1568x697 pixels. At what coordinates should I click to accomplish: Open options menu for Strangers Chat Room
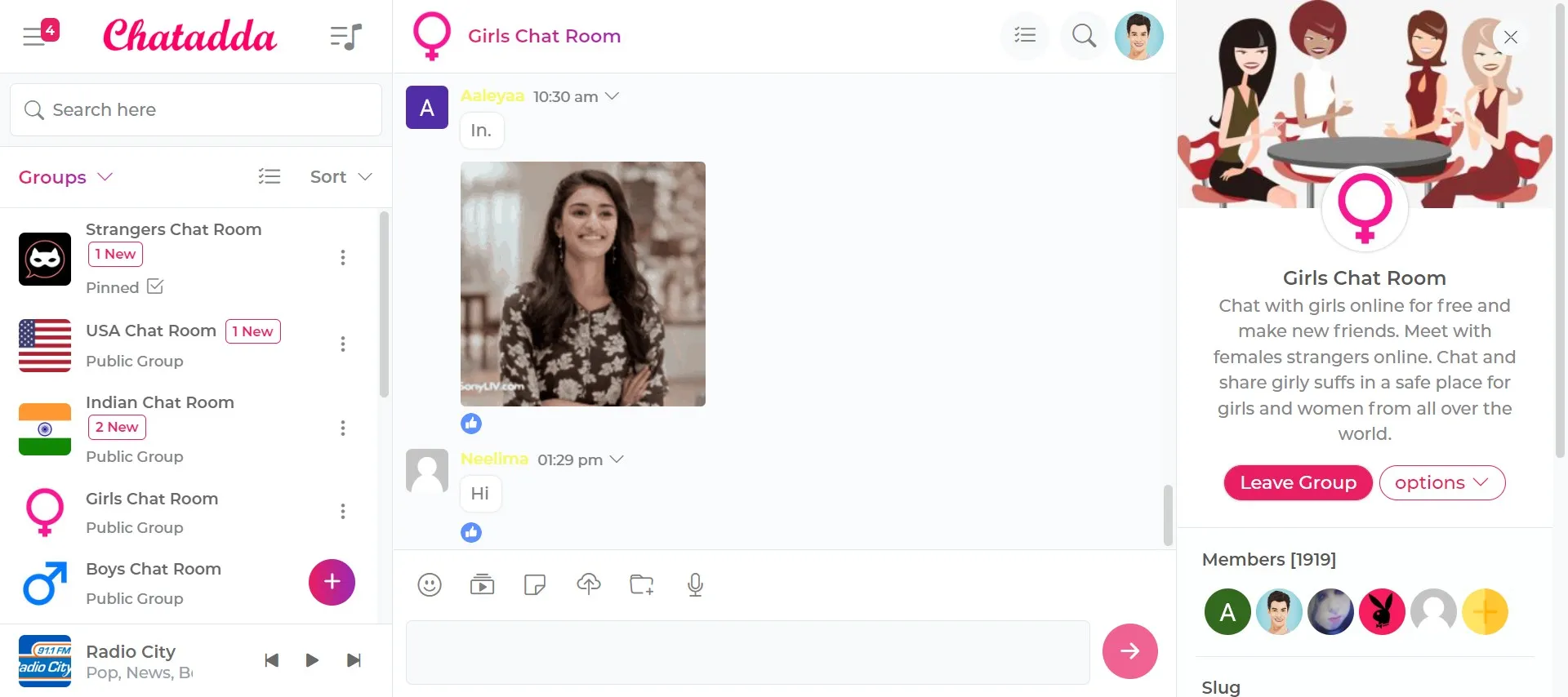(343, 258)
